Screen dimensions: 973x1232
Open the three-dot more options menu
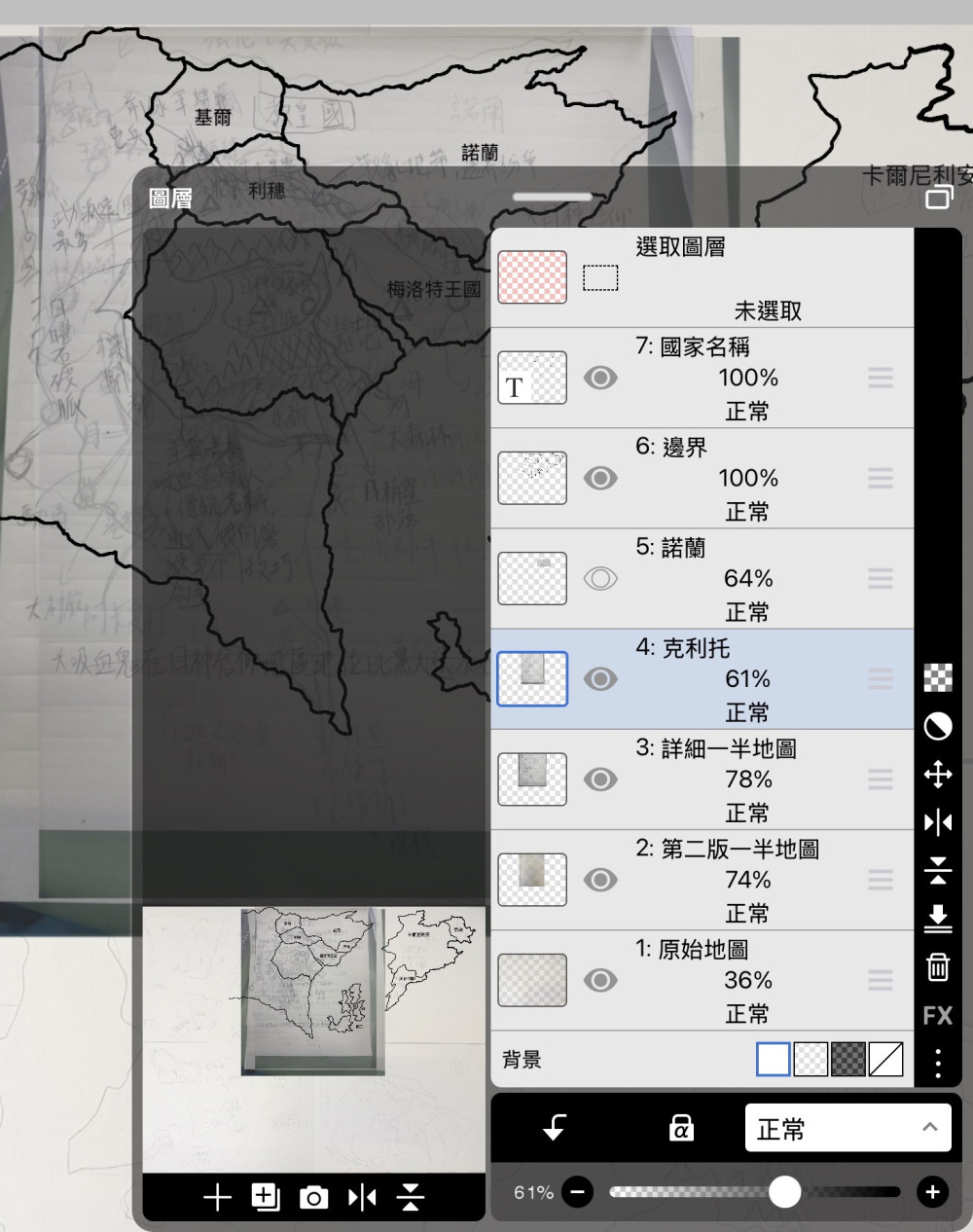[938, 1063]
